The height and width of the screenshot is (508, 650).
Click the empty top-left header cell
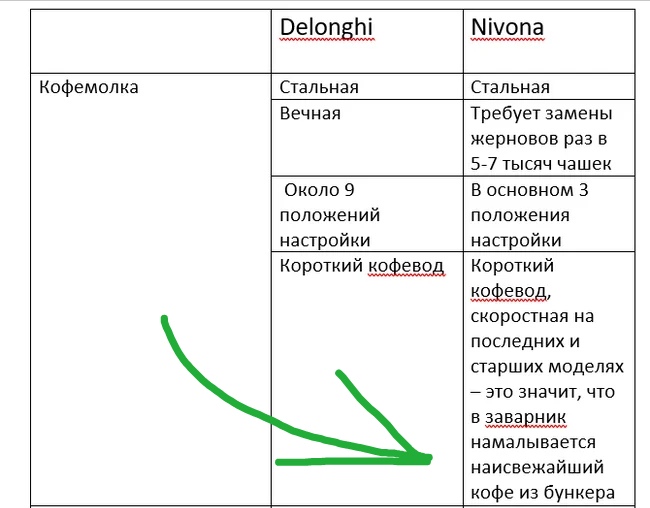pyautogui.click(x=151, y=41)
